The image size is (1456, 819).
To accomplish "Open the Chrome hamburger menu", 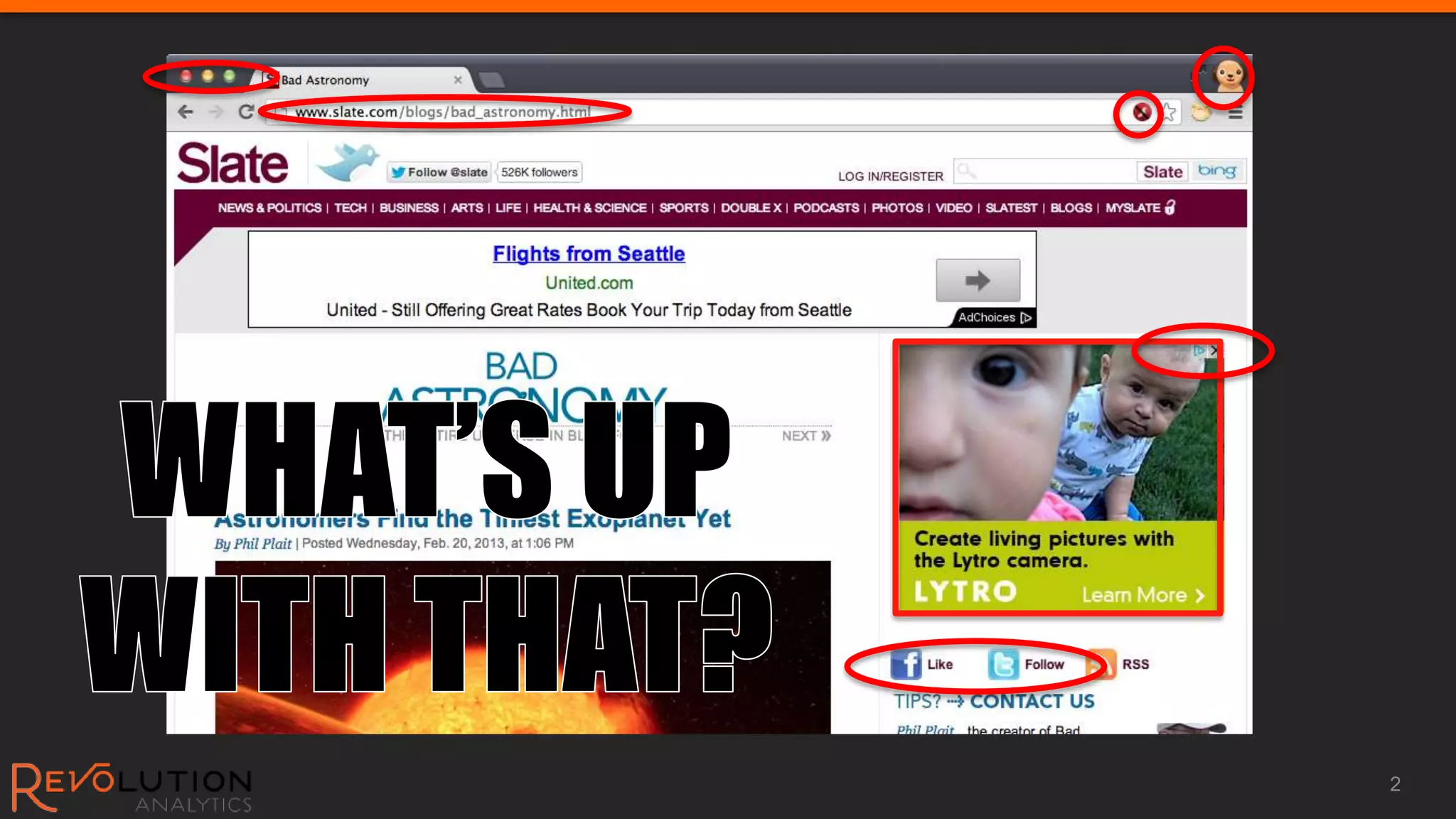I will pyautogui.click(x=1236, y=113).
